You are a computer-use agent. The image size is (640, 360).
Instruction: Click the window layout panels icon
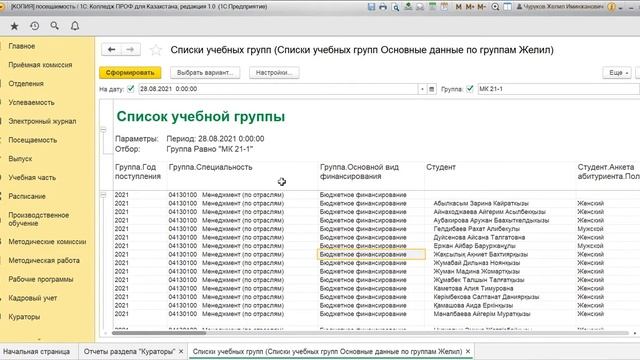507,7
